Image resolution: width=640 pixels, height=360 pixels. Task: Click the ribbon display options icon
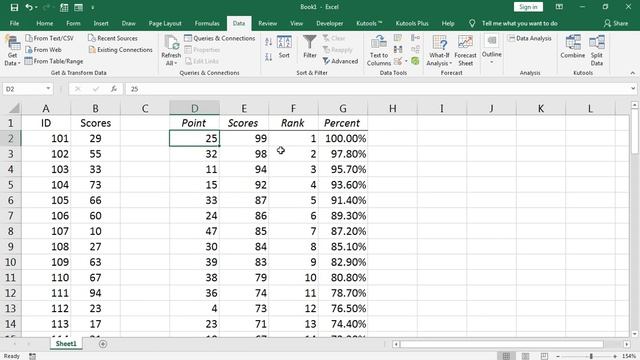559,7
